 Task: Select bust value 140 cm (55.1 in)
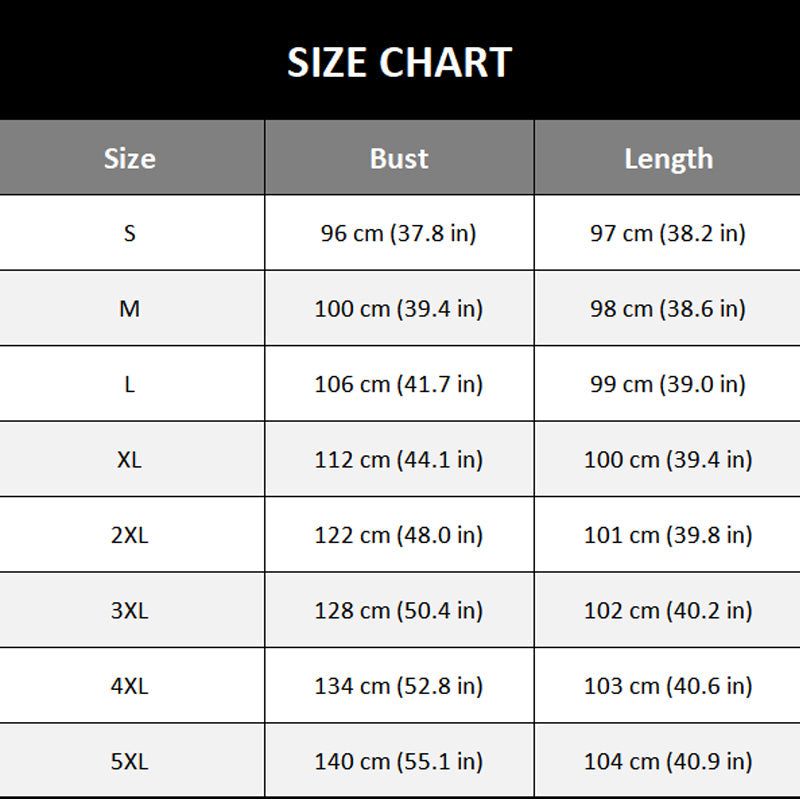pos(398,761)
